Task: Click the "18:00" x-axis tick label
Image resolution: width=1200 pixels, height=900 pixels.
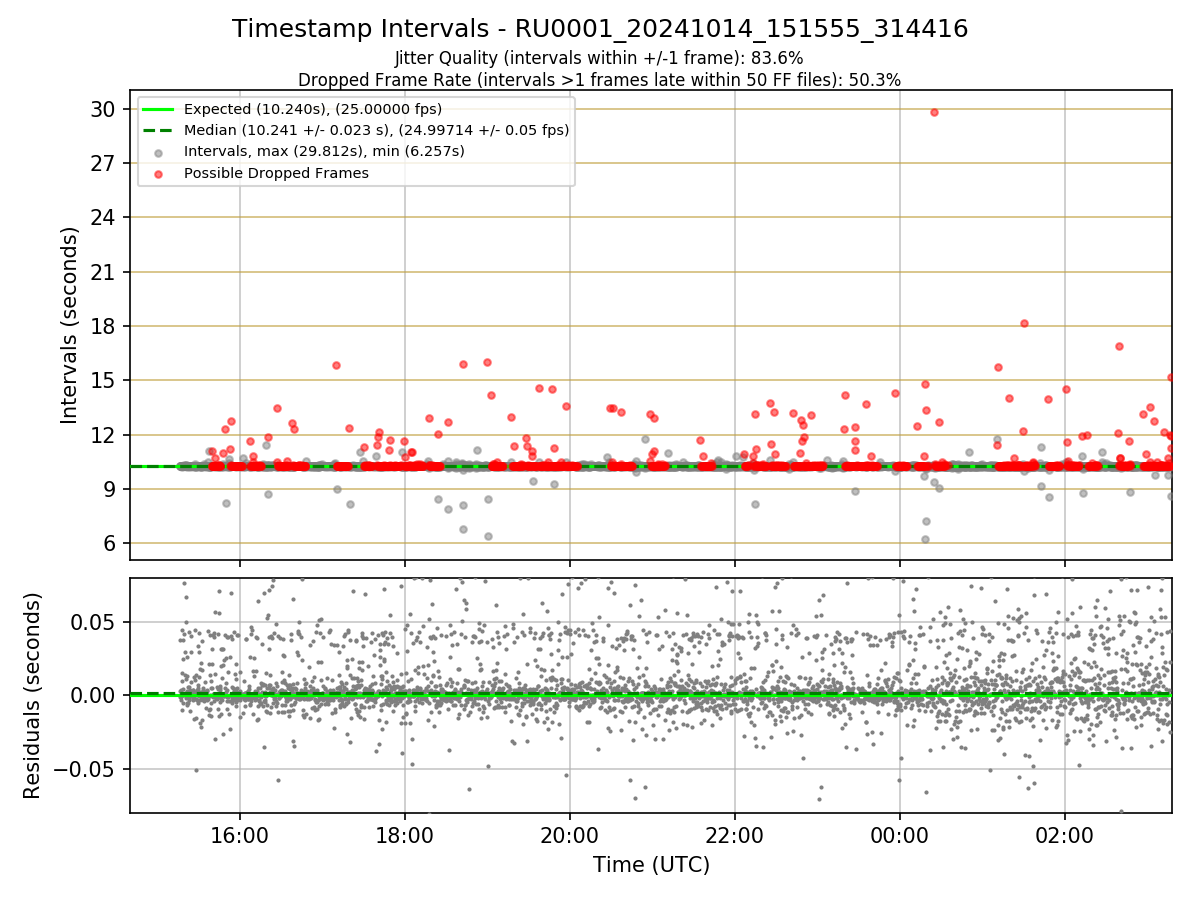Action: tap(404, 834)
